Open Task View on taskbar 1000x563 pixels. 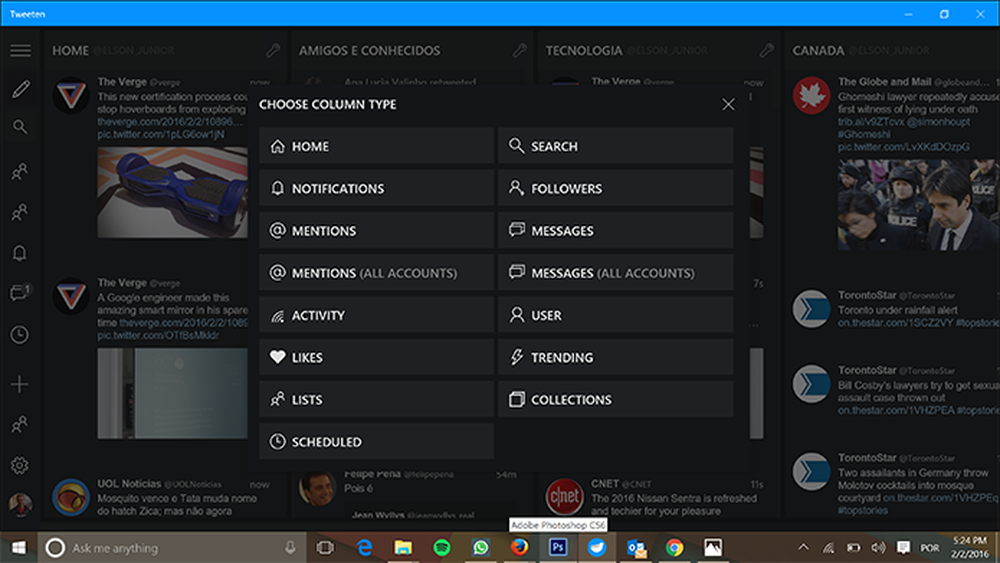[x=325, y=548]
